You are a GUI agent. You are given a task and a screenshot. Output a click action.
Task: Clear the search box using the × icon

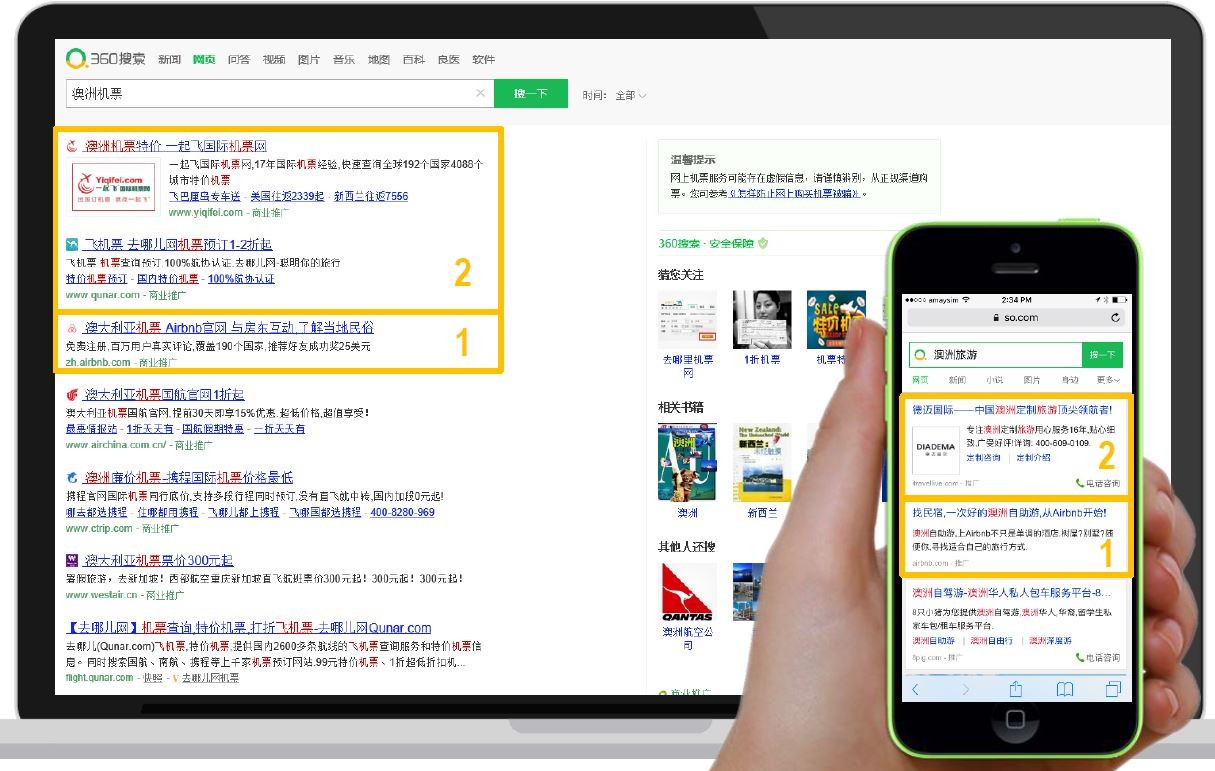481,91
